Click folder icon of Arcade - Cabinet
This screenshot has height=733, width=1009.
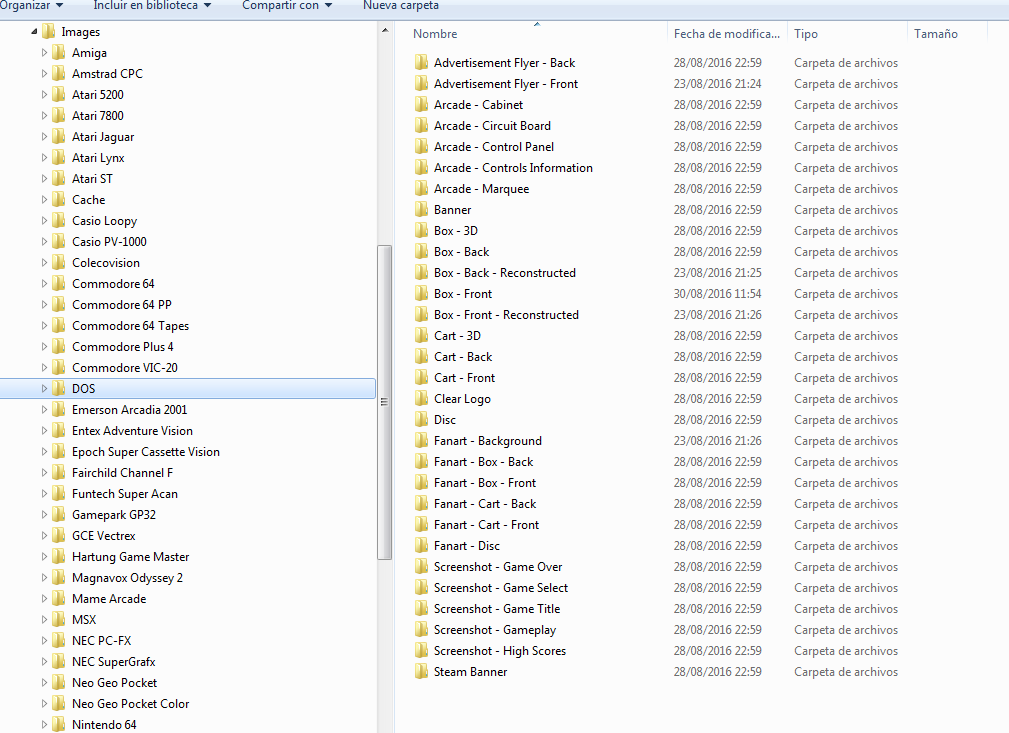[421, 104]
